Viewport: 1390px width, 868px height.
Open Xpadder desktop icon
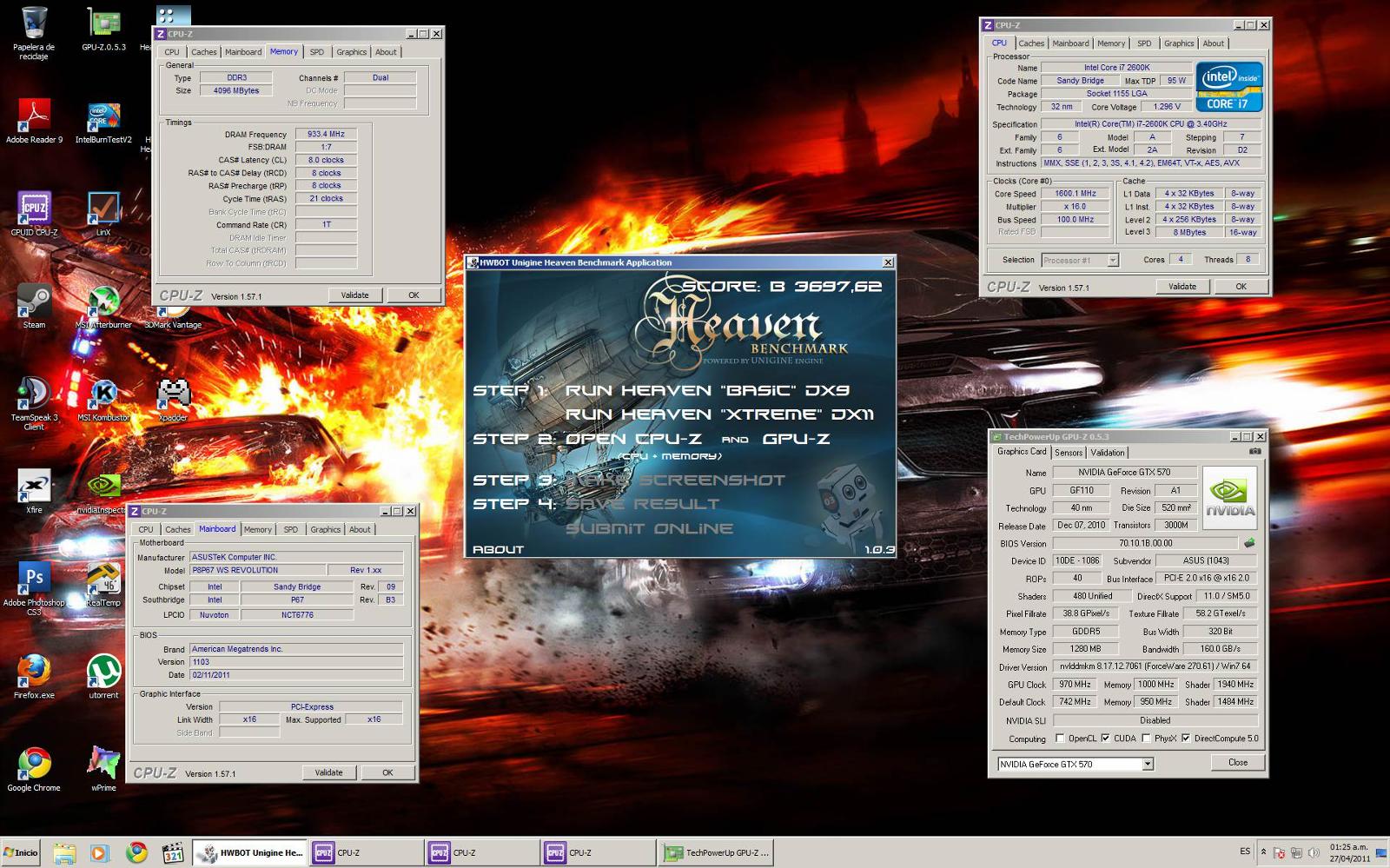pyautogui.click(x=173, y=399)
